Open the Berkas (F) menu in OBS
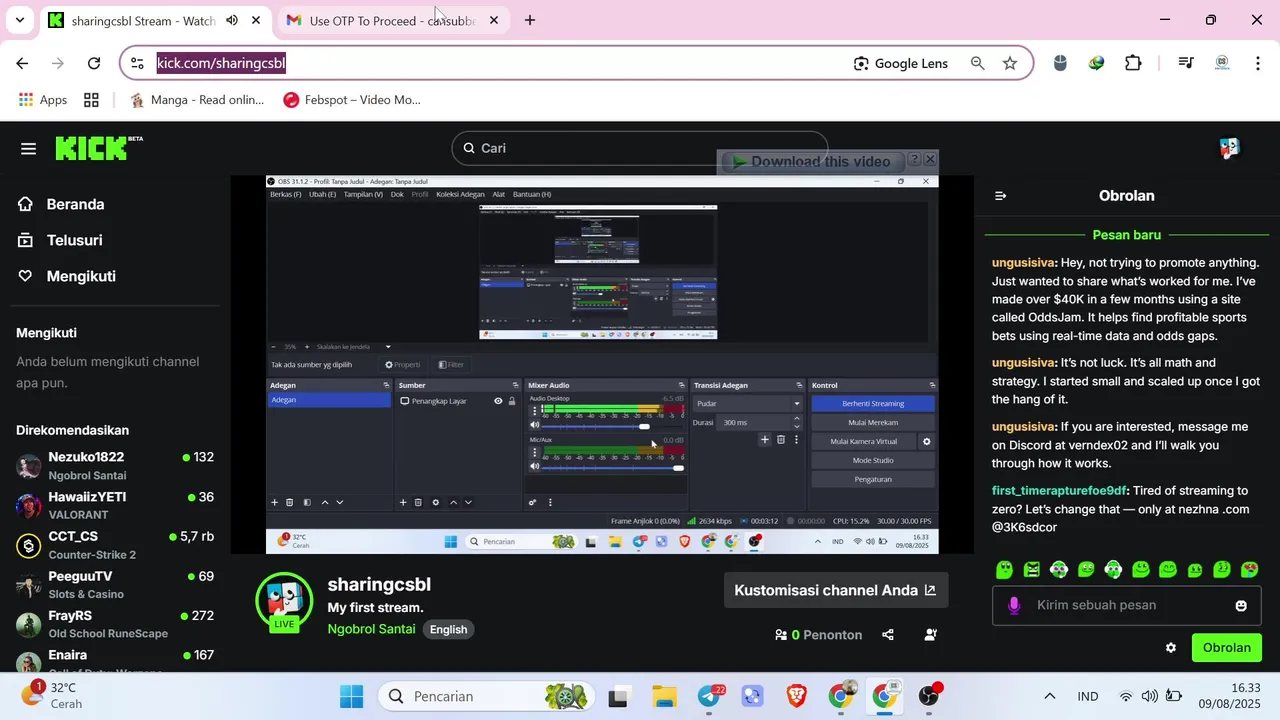The image size is (1280, 720). pos(286,194)
